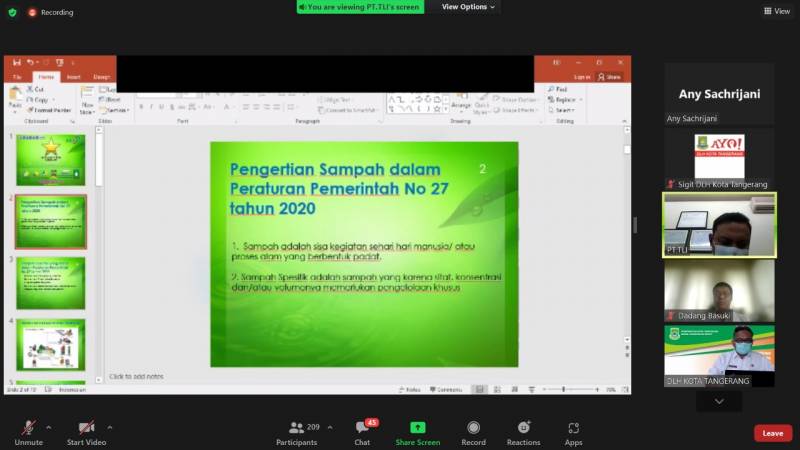
Task: Click the green Share Screen icon
Action: point(417,428)
